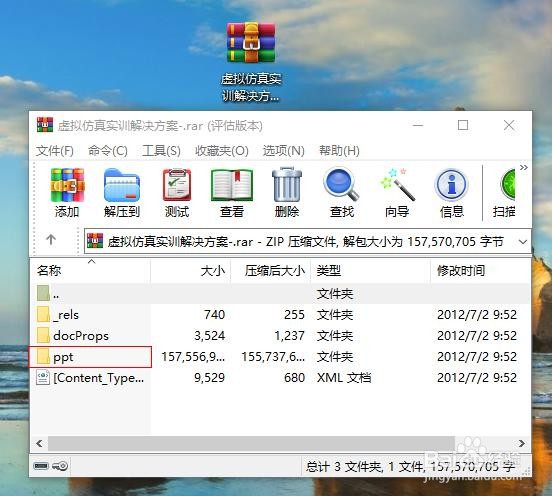Select the ppt row name

(x=63, y=358)
